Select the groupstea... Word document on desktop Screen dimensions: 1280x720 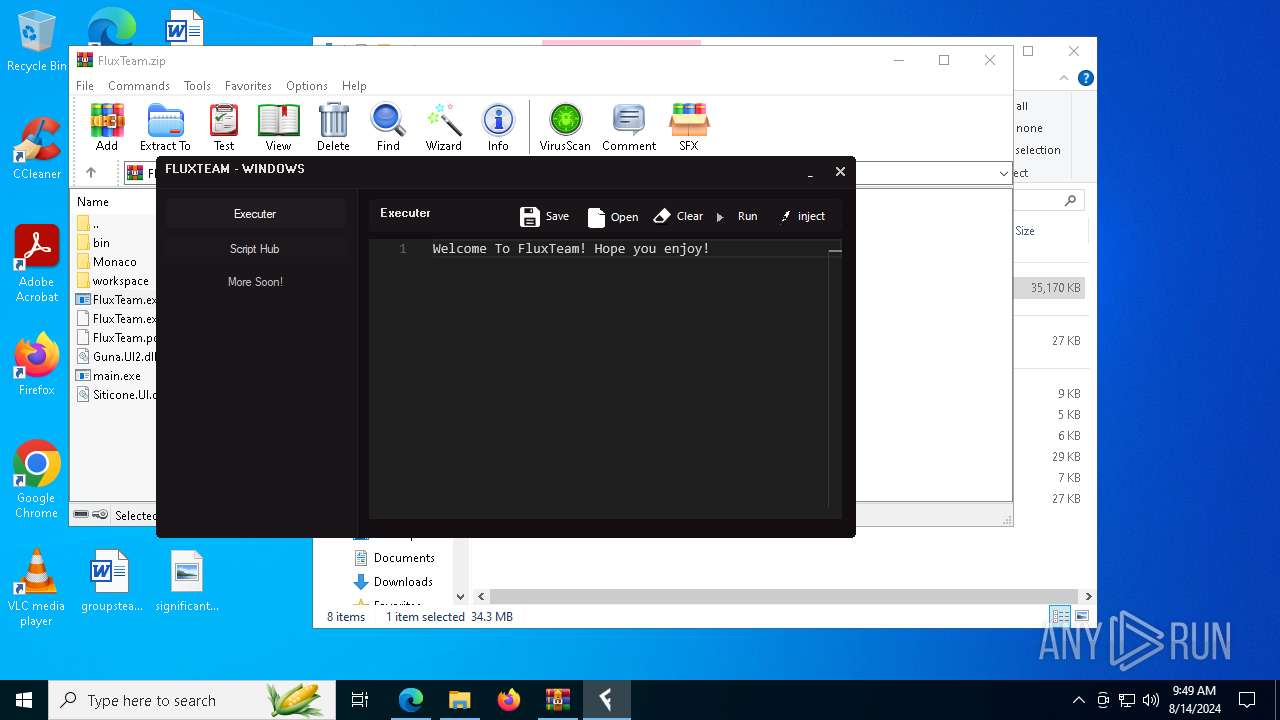coord(111,581)
